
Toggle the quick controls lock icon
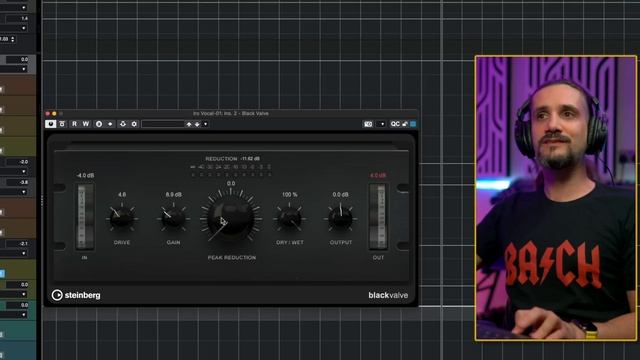tap(405, 124)
